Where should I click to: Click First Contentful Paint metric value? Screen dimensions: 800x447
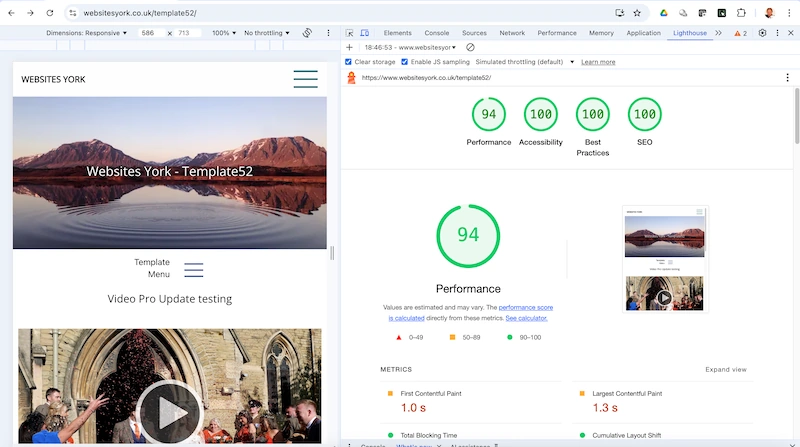[x=413, y=408]
